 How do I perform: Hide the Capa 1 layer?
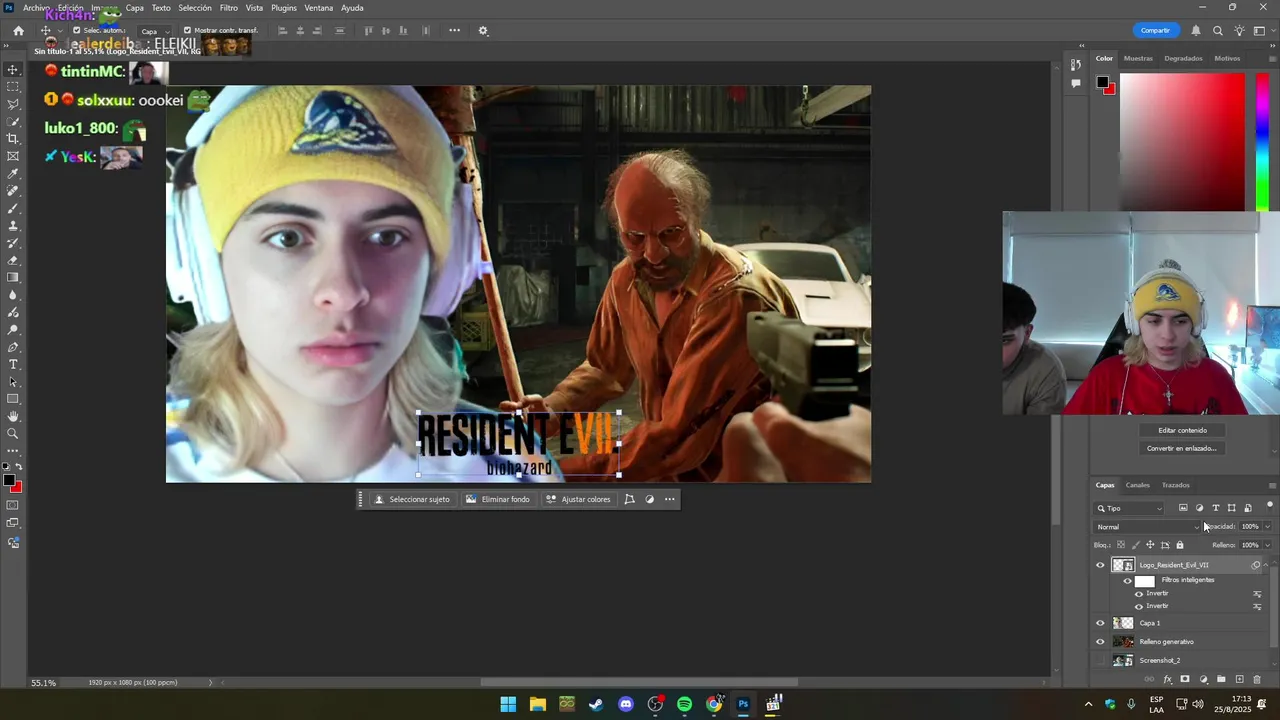pos(1100,623)
